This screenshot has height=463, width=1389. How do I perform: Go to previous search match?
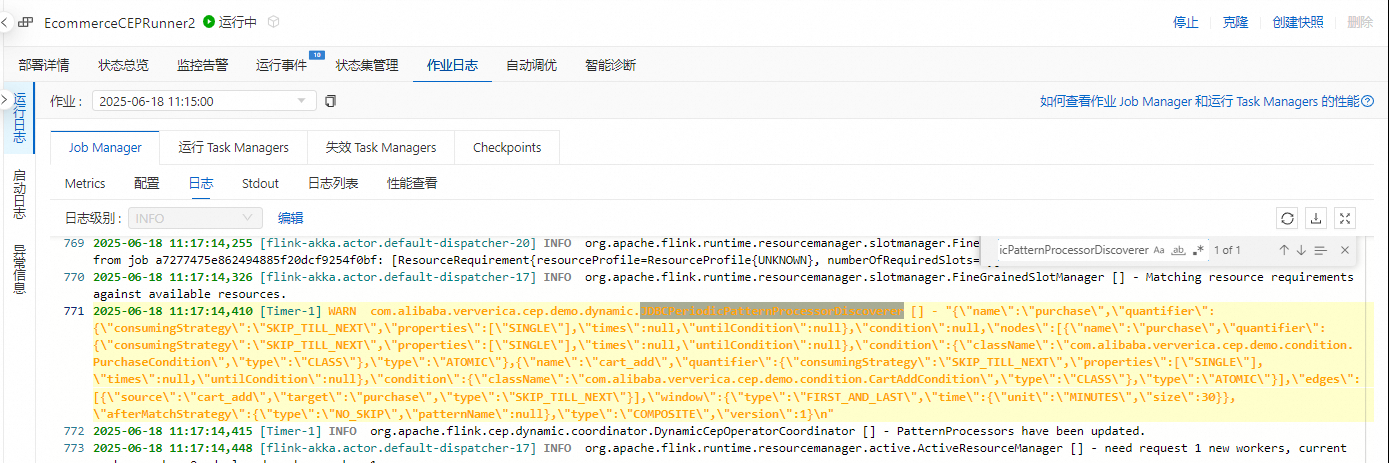point(1283,250)
